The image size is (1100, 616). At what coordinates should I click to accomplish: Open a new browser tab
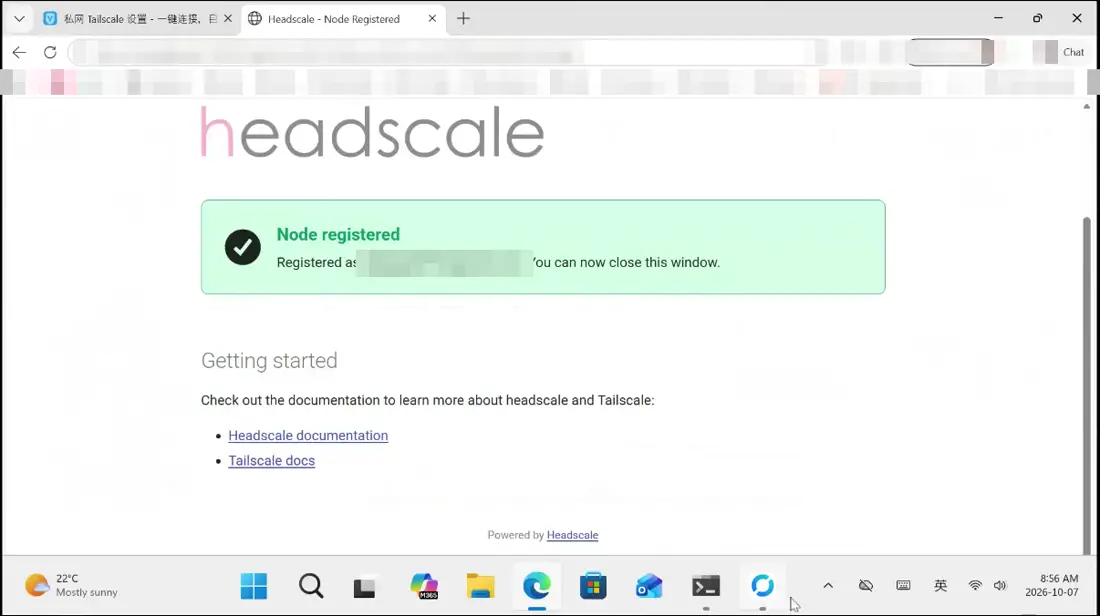(463, 19)
